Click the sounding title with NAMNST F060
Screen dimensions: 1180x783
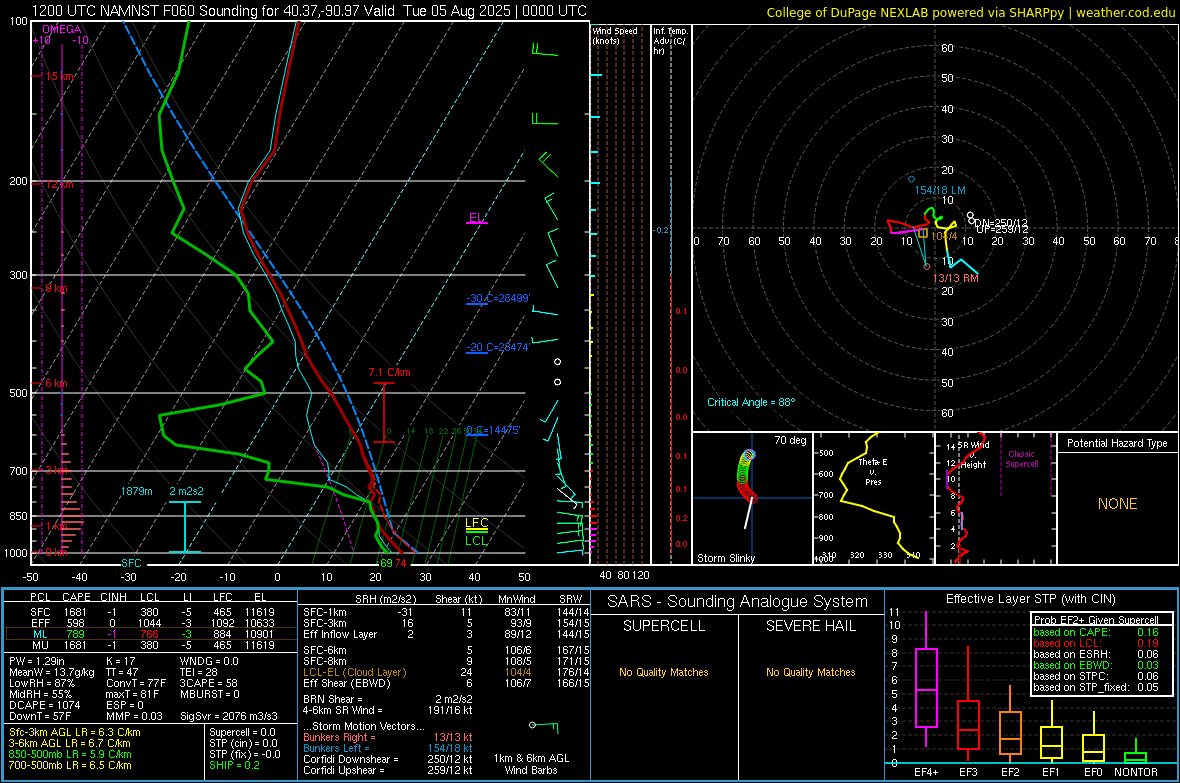(x=309, y=11)
